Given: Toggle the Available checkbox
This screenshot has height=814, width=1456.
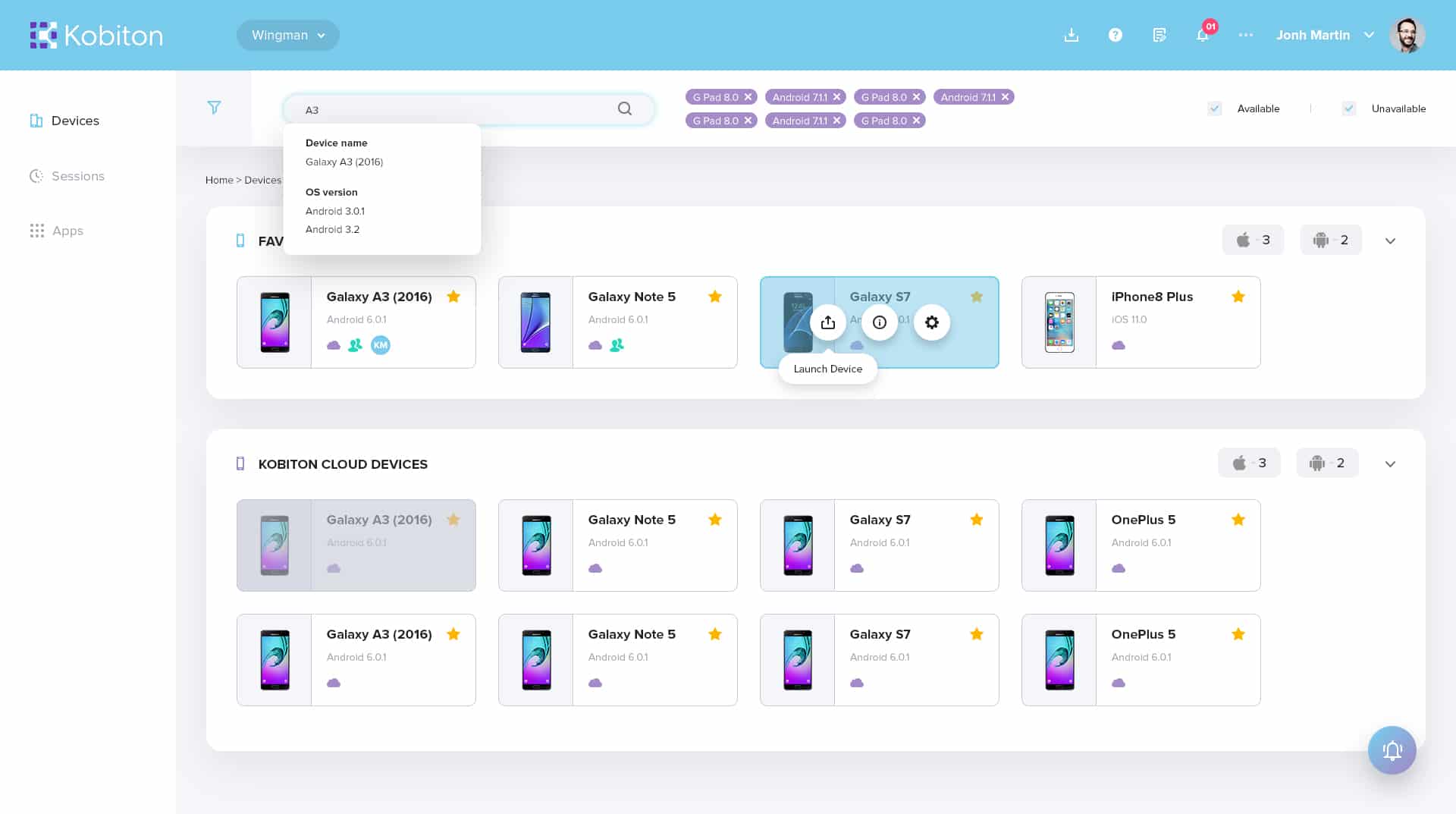Looking at the screenshot, I should [1215, 108].
